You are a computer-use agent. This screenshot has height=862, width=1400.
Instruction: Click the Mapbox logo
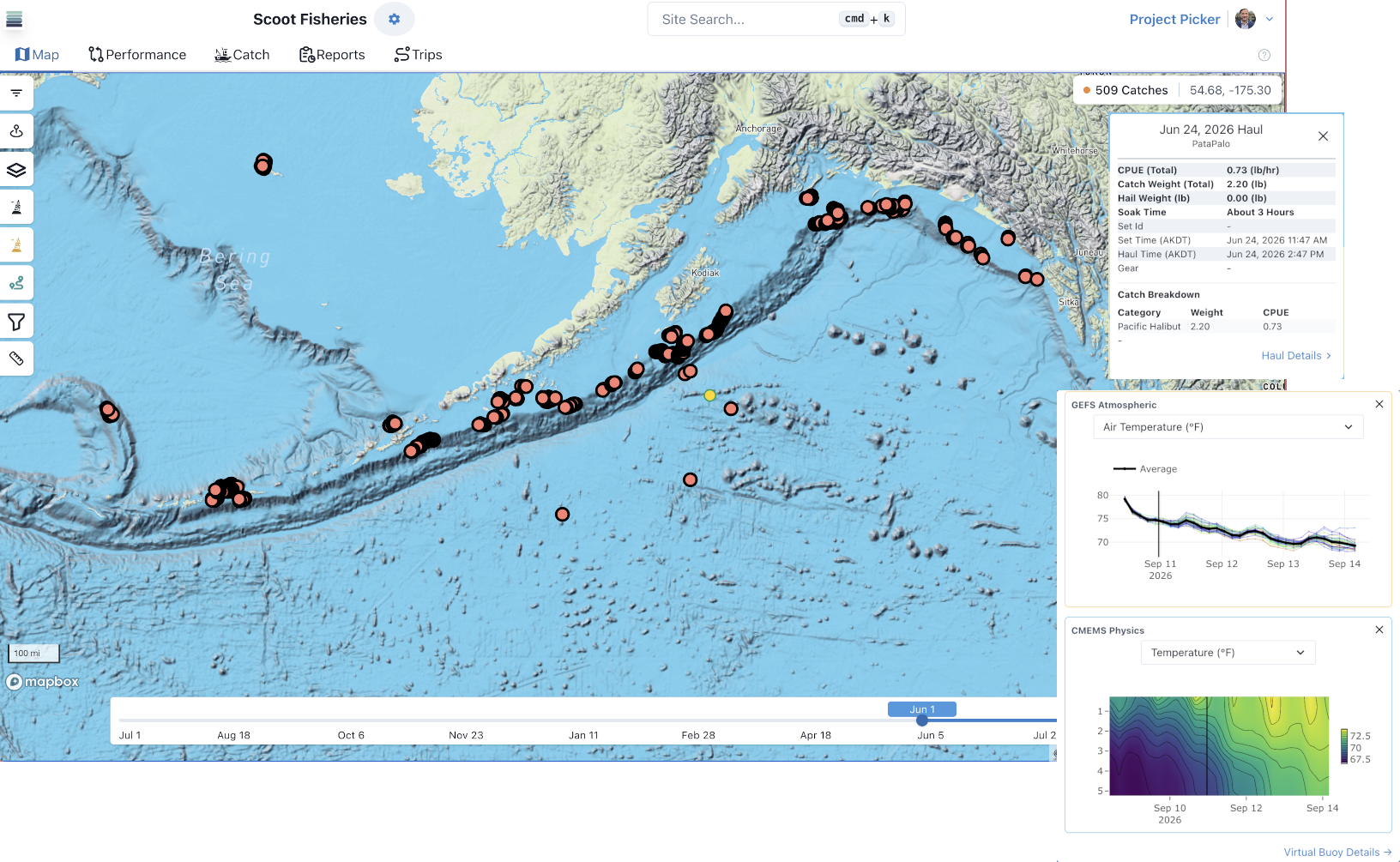[x=43, y=682]
